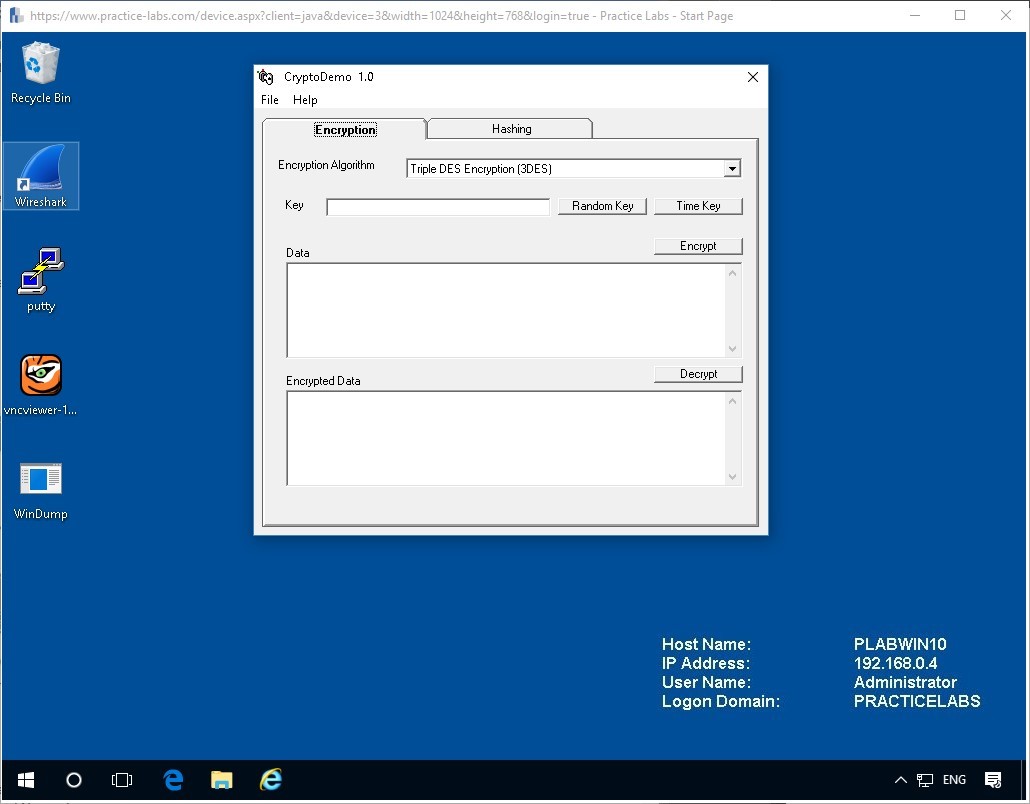The height and width of the screenshot is (804, 1030).
Task: Open Wireshark from the desktop
Action: (41, 175)
